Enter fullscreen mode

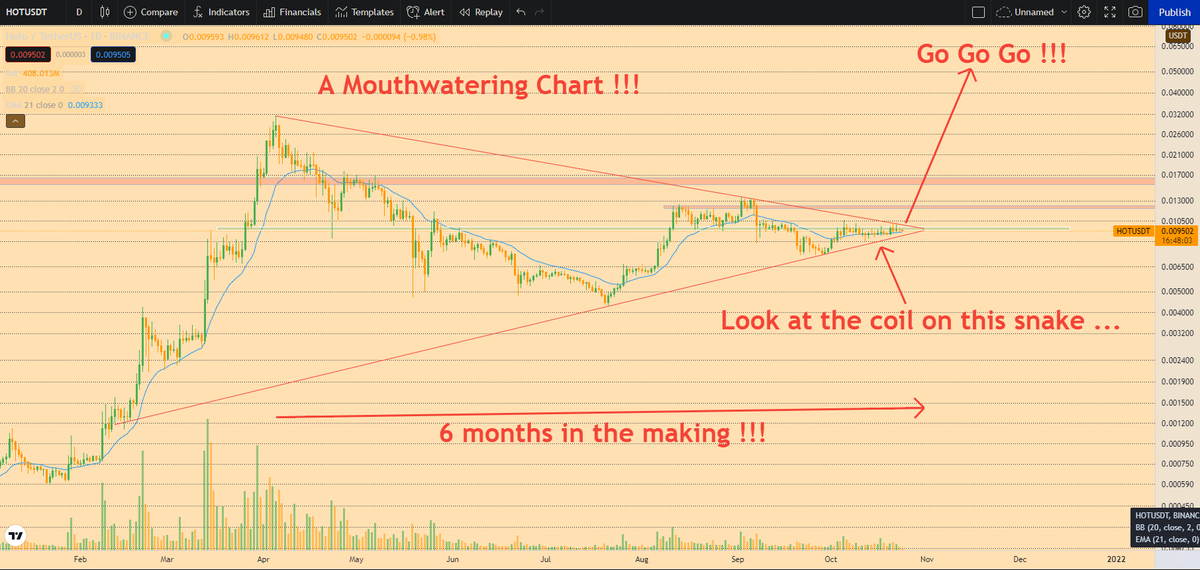tap(1109, 12)
